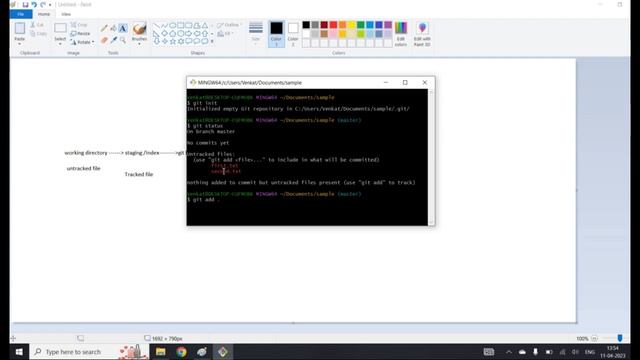Click the '$ git add .' line in terminal

204,200
